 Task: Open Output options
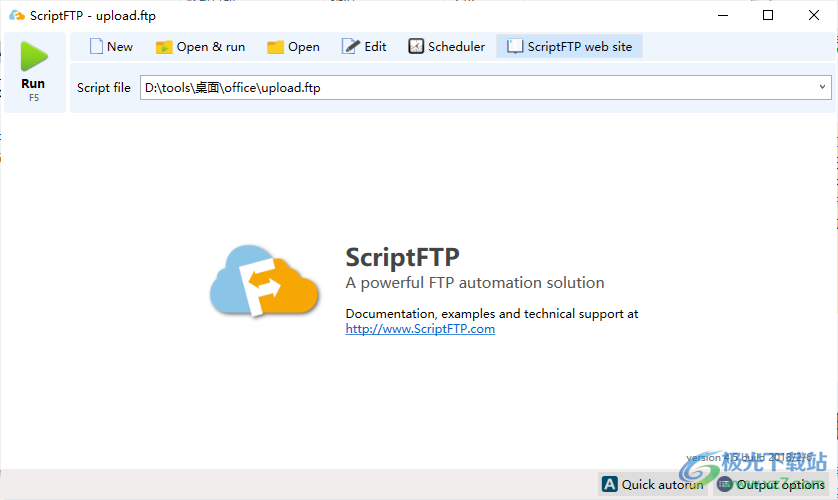(x=771, y=485)
